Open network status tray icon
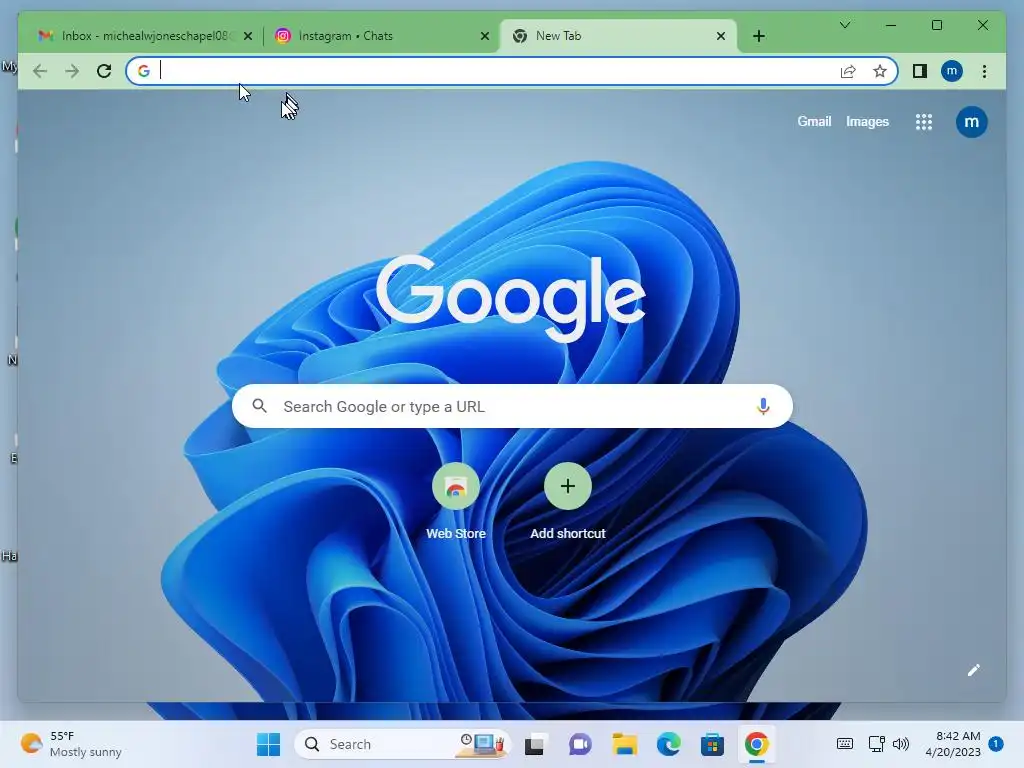 (x=876, y=744)
